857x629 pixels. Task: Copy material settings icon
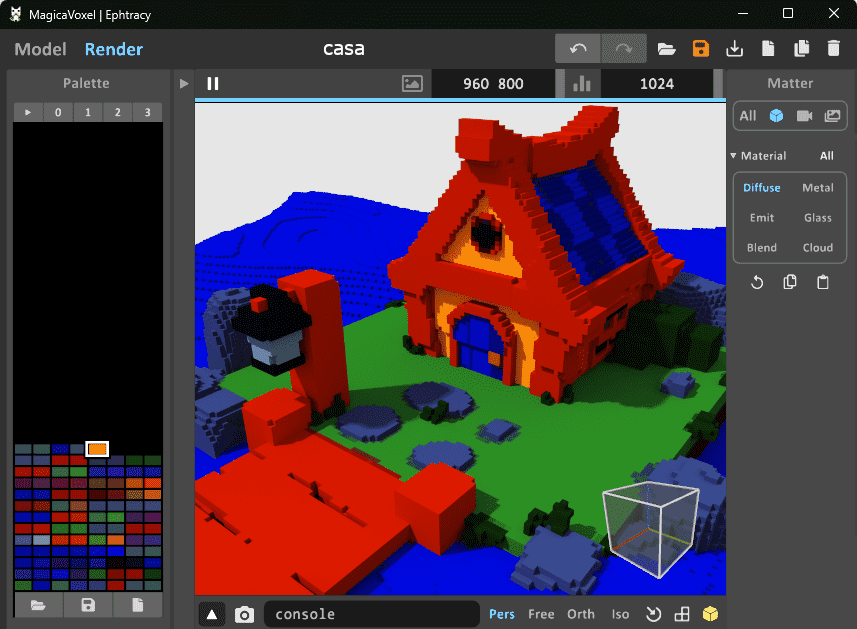point(790,282)
